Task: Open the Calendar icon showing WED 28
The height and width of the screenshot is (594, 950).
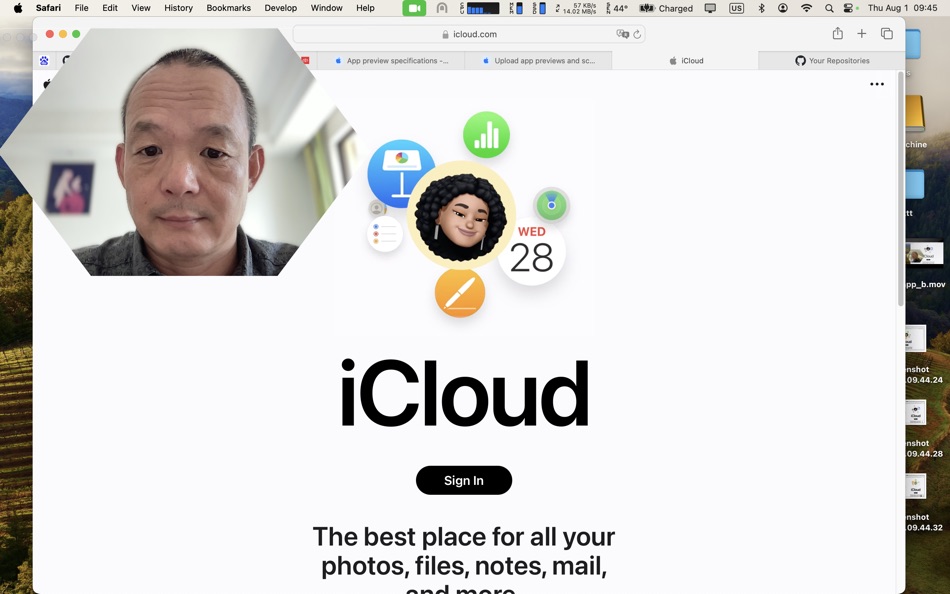Action: [532, 248]
